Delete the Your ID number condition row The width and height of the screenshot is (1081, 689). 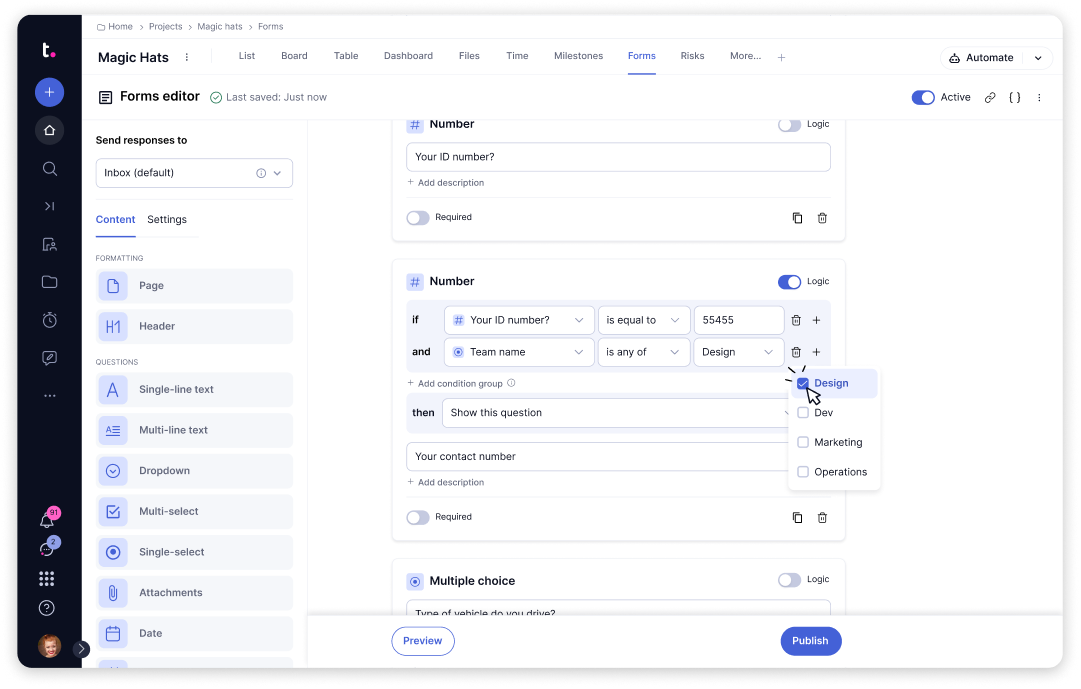796,320
